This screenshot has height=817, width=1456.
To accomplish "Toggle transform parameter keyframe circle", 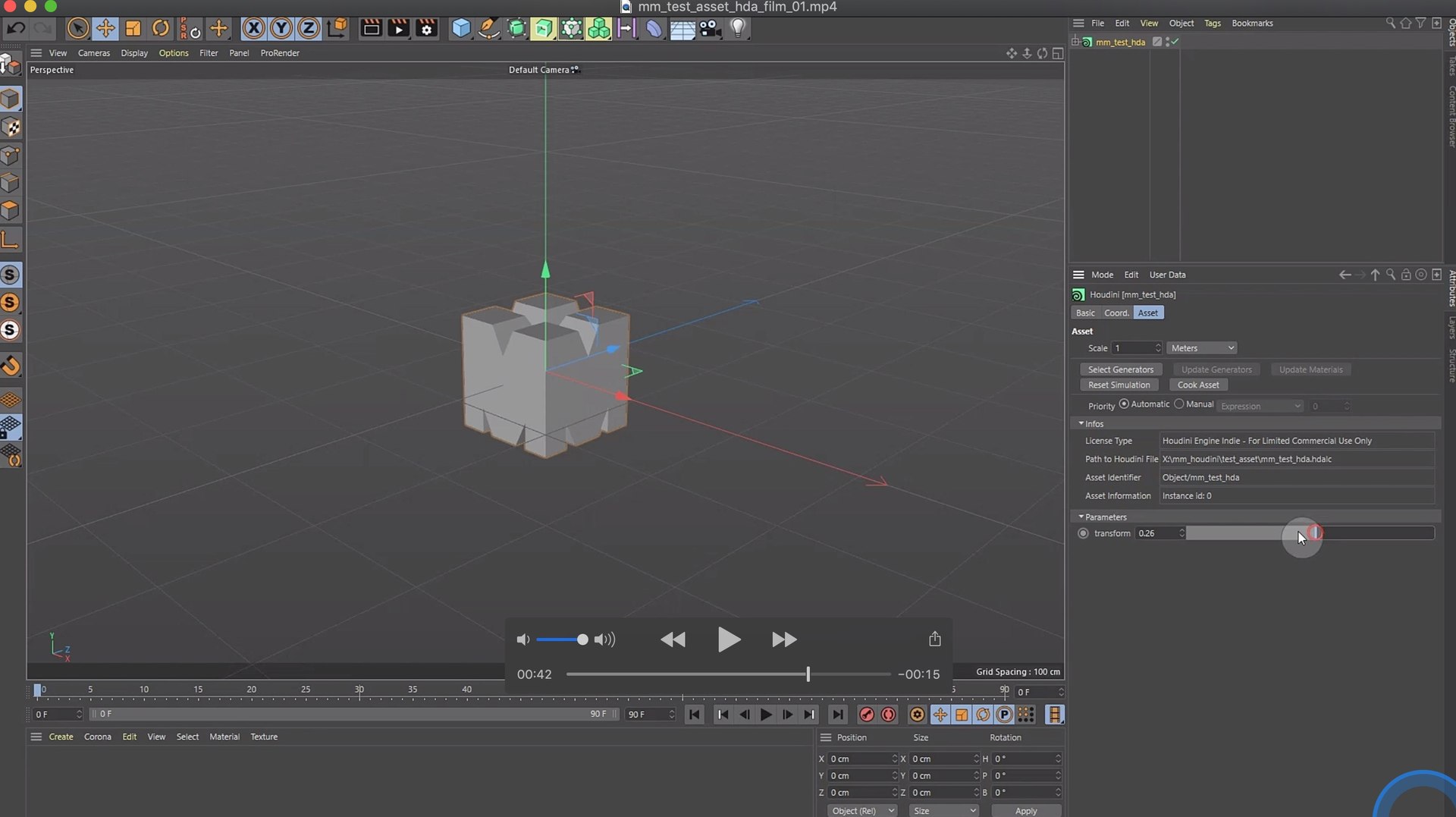I will (1083, 533).
